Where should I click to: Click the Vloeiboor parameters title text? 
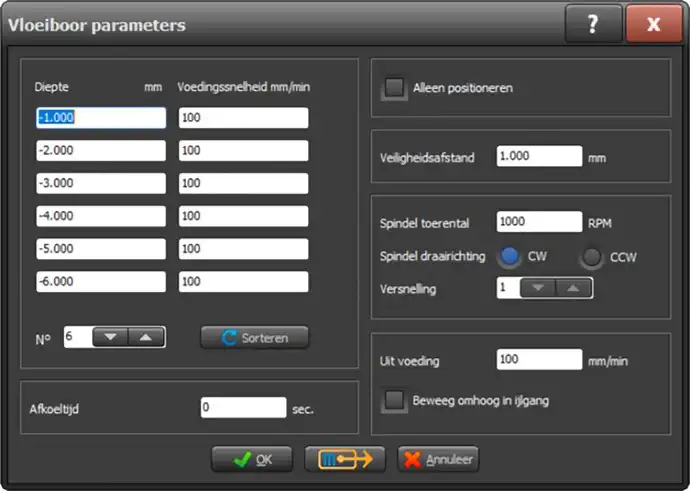click(97, 25)
